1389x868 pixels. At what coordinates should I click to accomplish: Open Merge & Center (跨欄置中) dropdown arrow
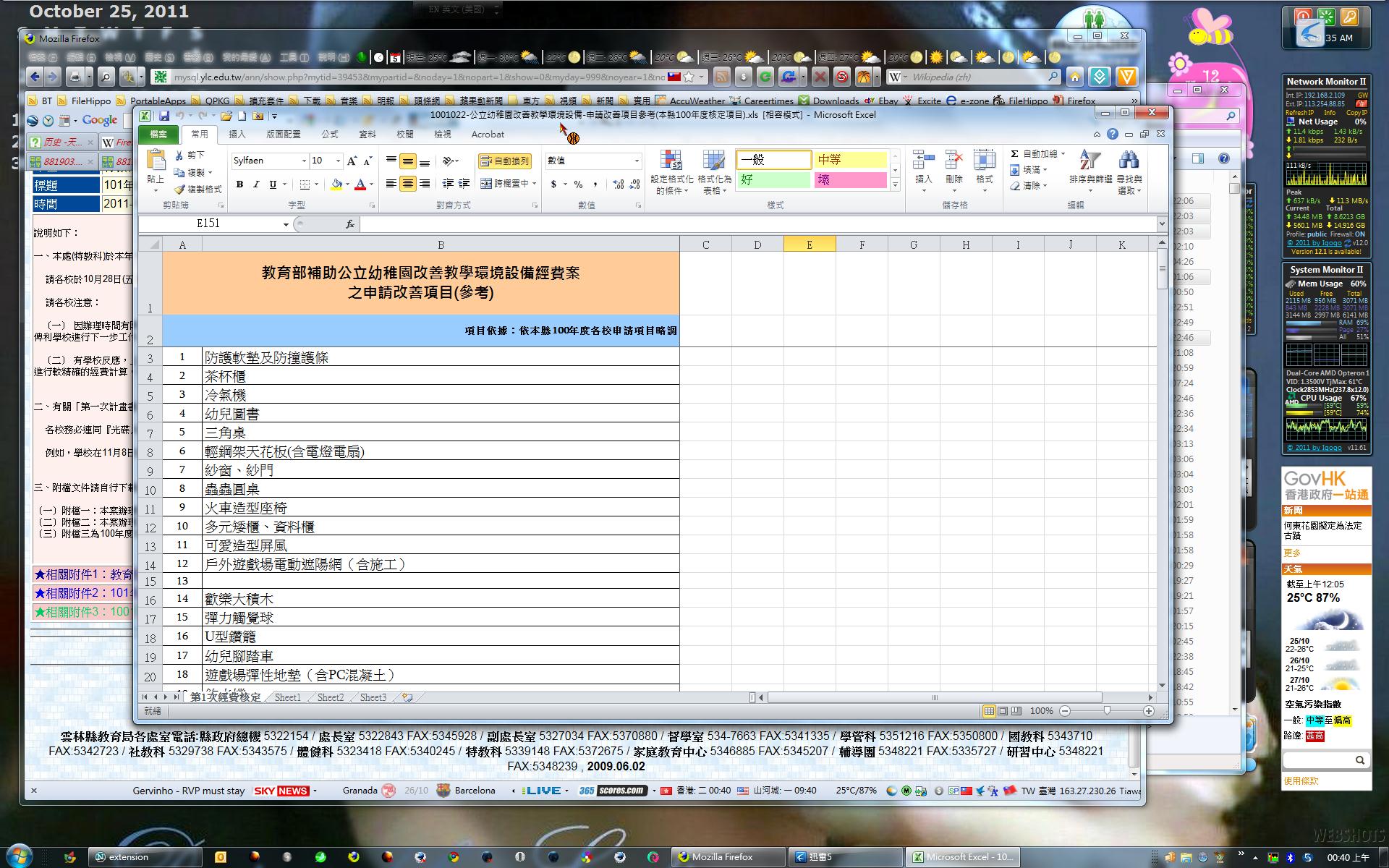pyautogui.click(x=535, y=184)
